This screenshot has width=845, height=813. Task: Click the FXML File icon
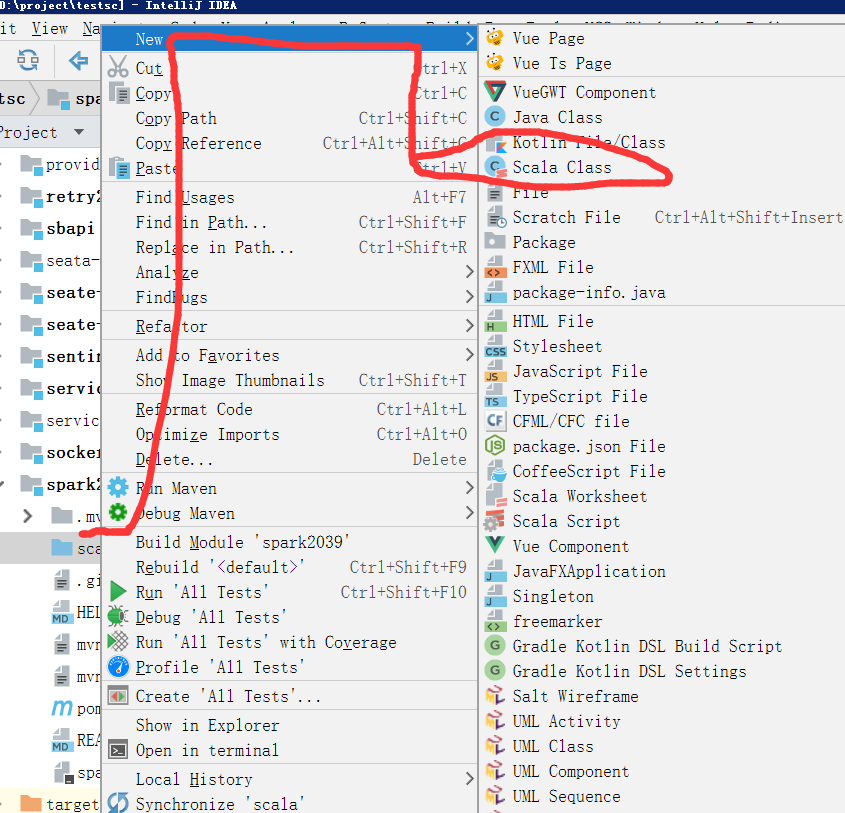coord(495,267)
